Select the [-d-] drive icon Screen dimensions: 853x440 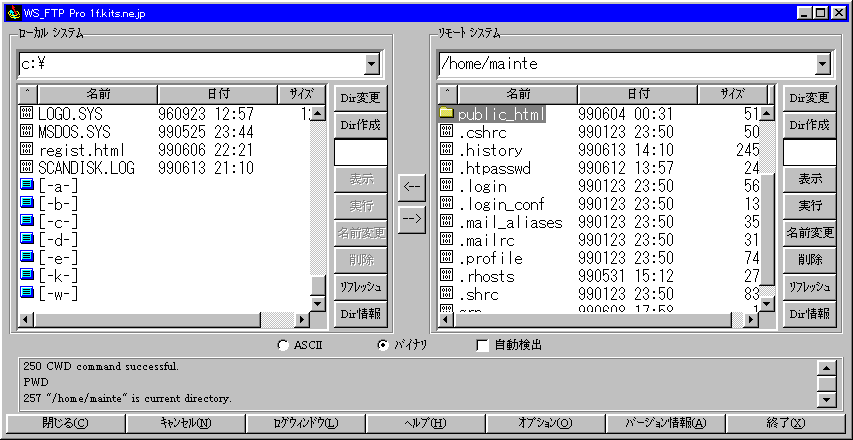[x=26, y=239]
